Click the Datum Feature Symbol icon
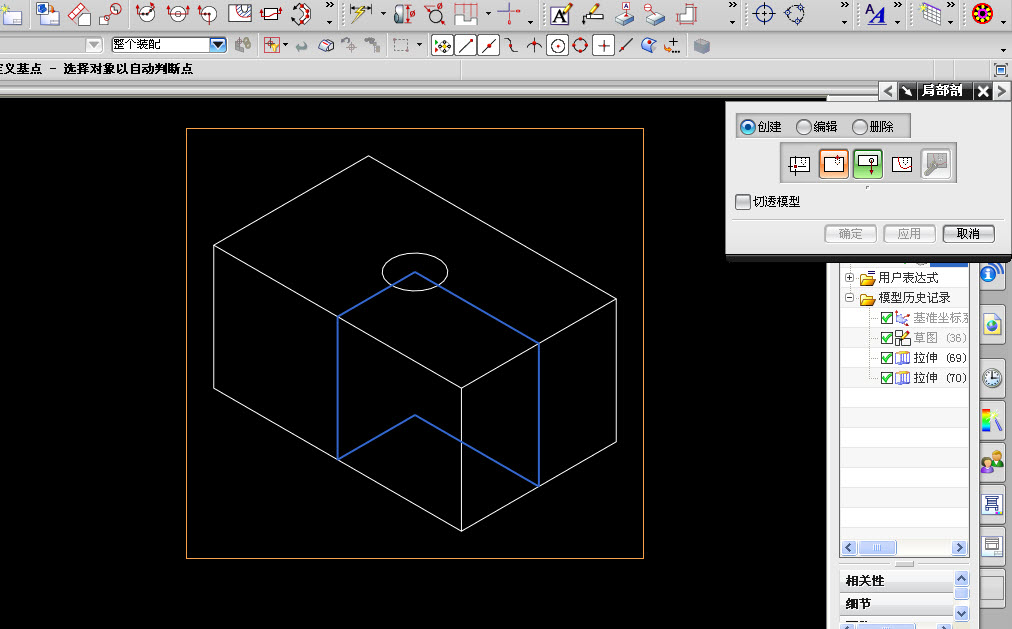This screenshot has width=1012, height=629. [x=624, y=14]
